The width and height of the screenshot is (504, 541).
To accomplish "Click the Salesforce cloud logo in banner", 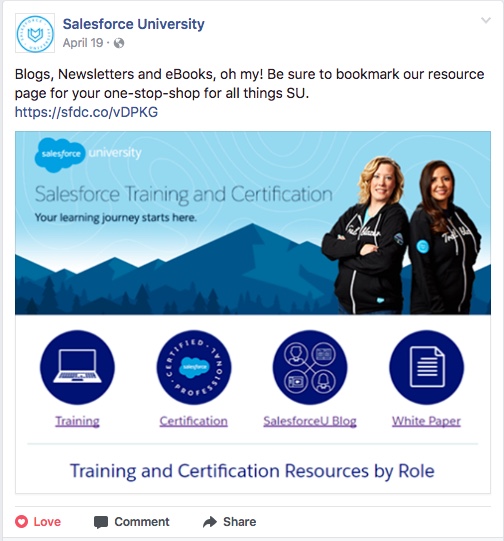I will pyautogui.click(x=60, y=155).
